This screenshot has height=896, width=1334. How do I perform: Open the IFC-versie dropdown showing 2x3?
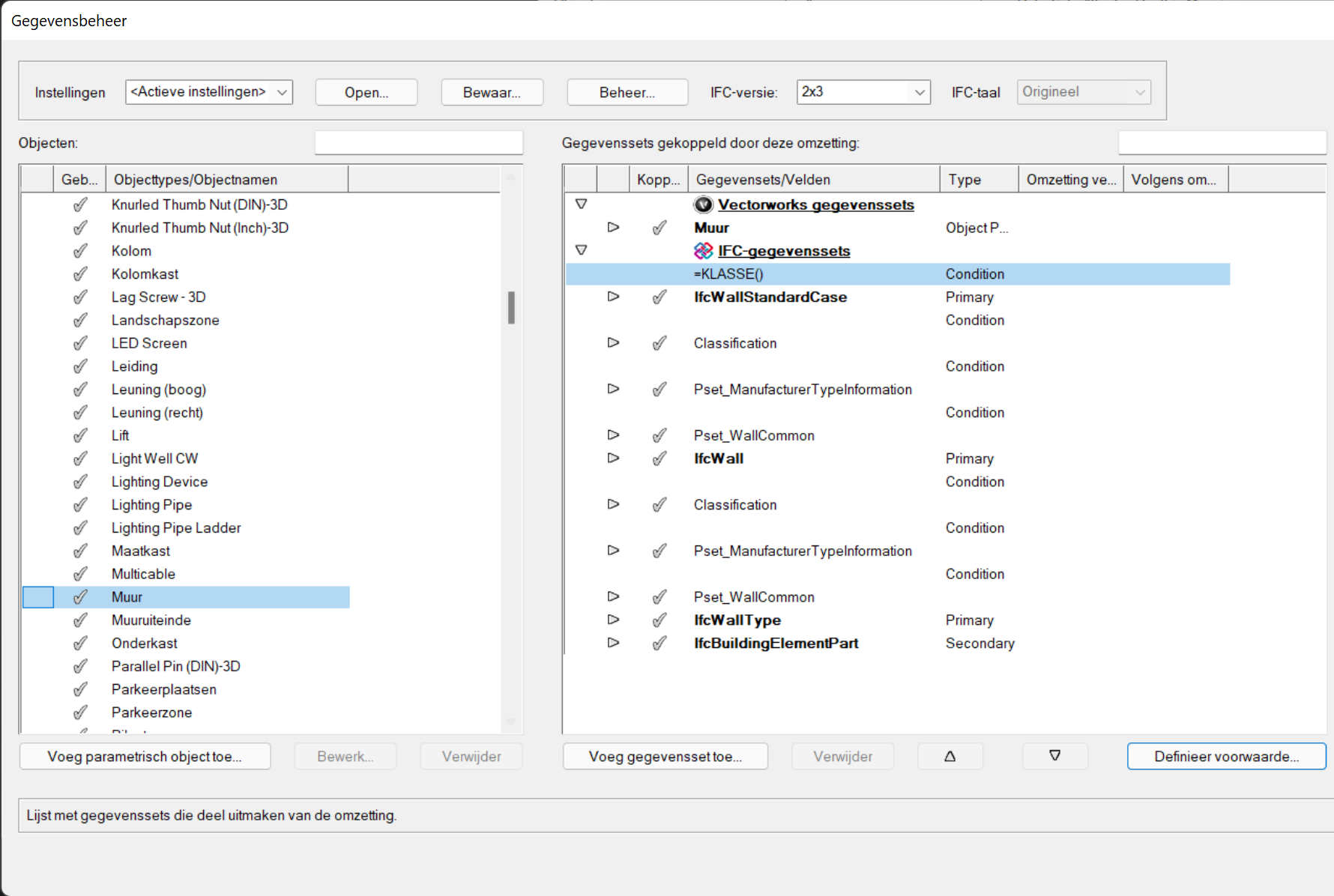(x=863, y=92)
